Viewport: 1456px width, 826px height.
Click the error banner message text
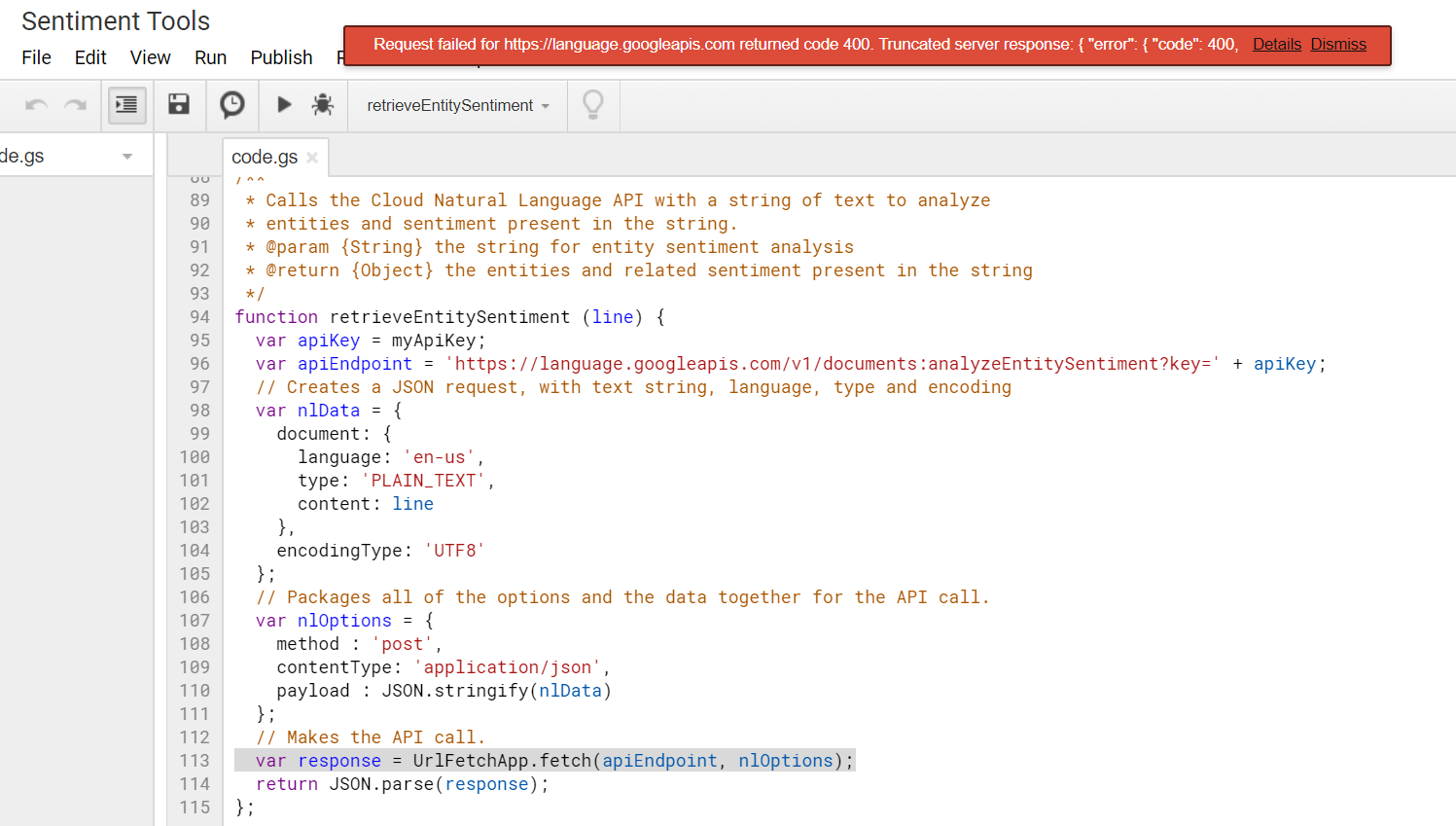[805, 44]
